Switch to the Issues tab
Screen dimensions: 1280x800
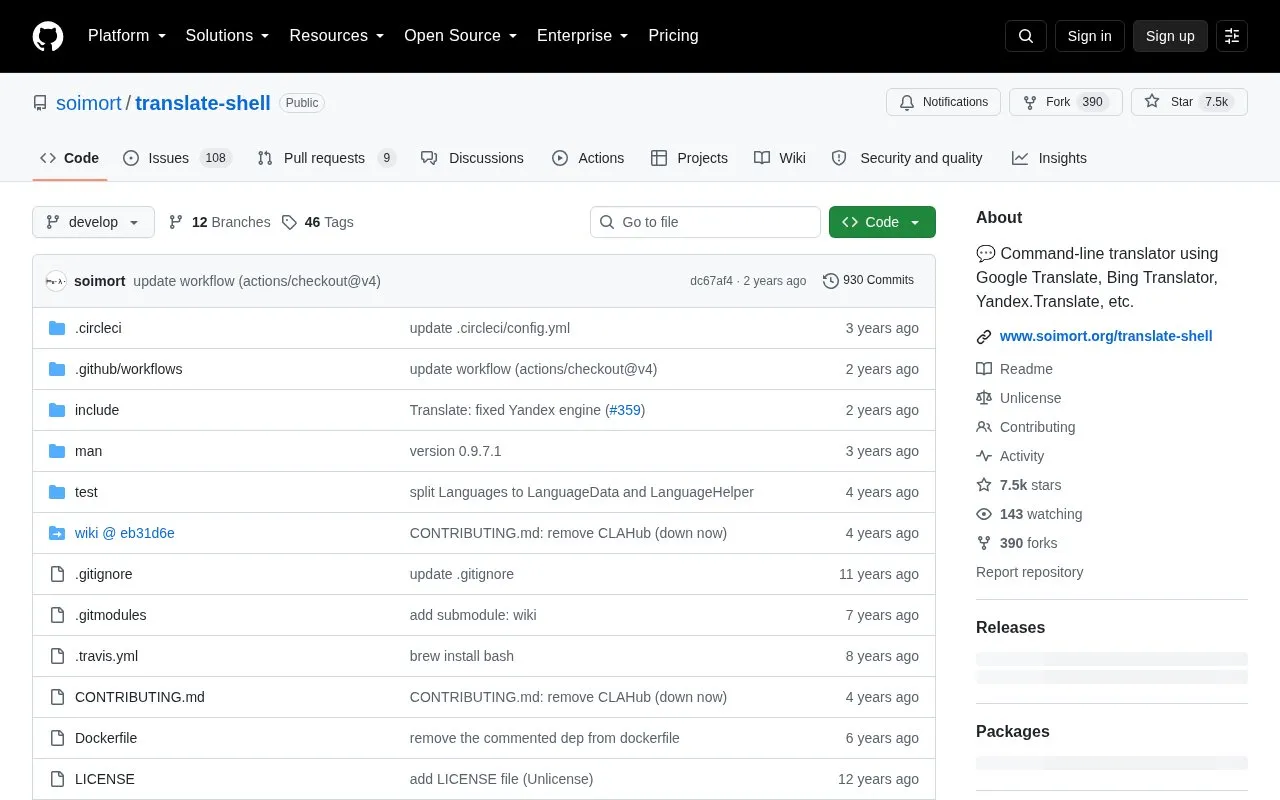[177, 158]
